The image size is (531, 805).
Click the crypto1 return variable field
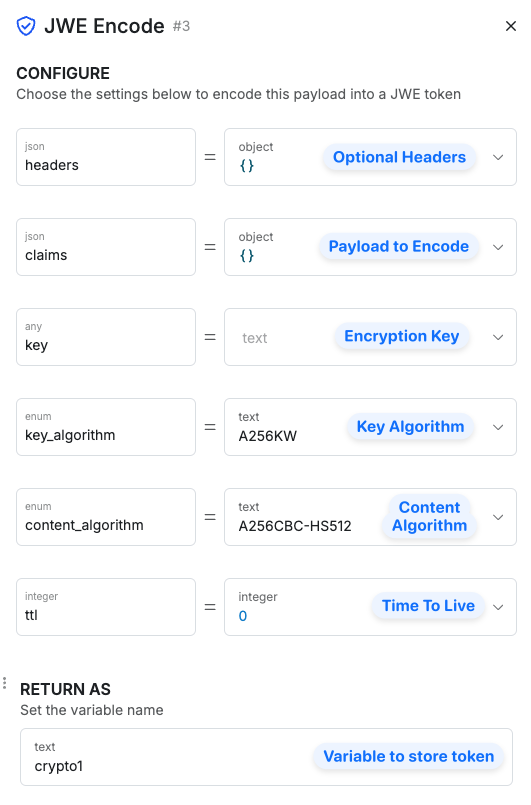point(267,757)
